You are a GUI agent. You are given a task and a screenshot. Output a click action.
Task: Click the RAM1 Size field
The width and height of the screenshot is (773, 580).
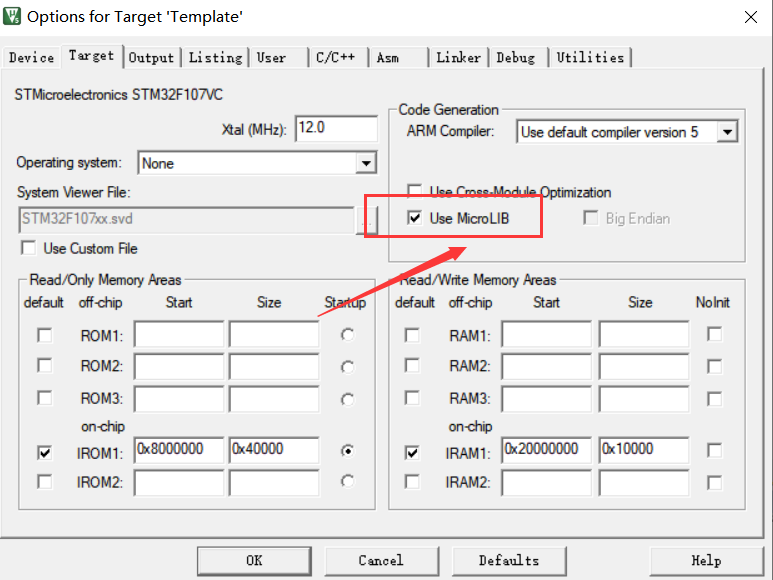pyautogui.click(x=644, y=335)
